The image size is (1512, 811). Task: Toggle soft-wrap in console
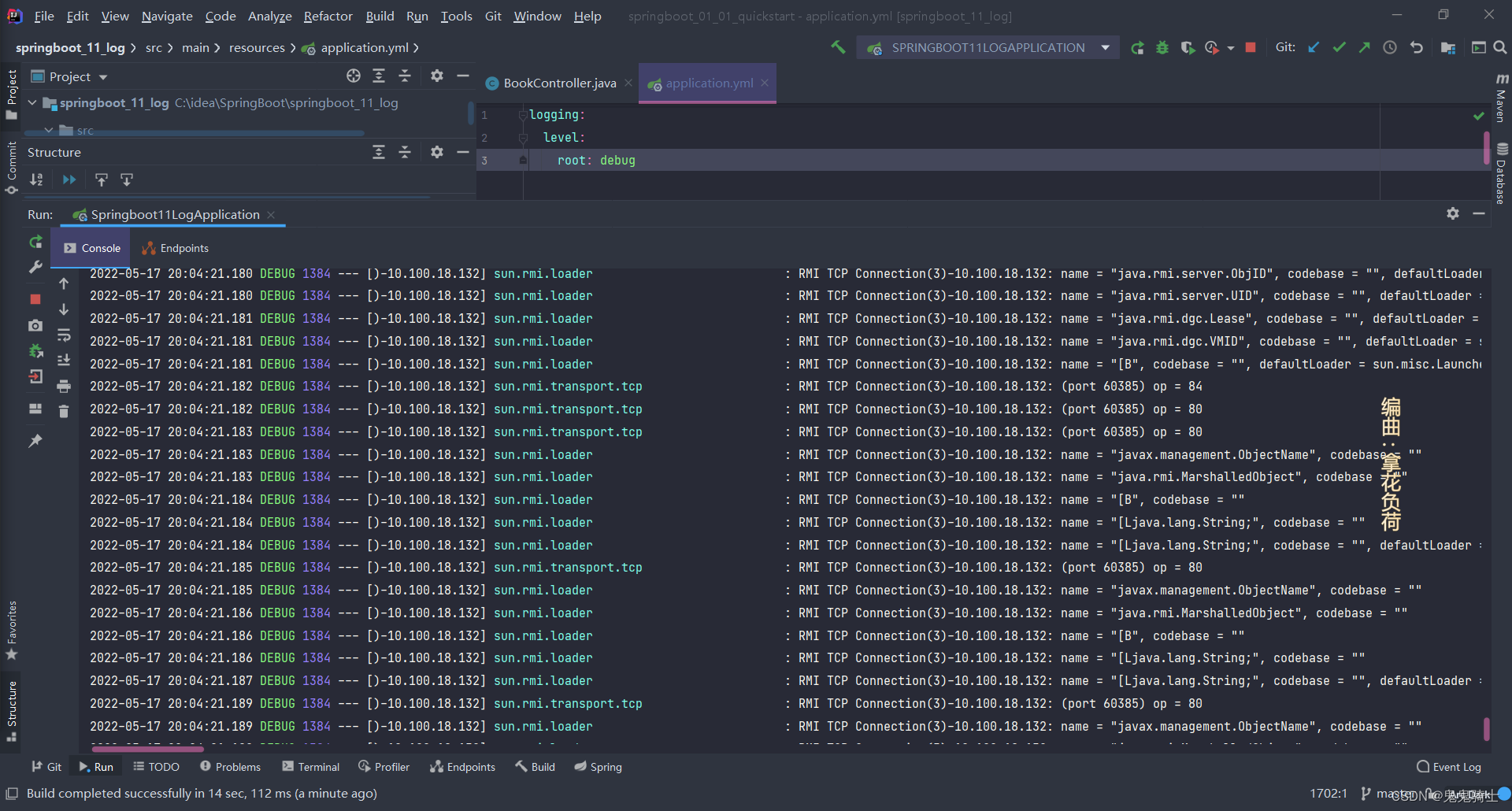(64, 335)
